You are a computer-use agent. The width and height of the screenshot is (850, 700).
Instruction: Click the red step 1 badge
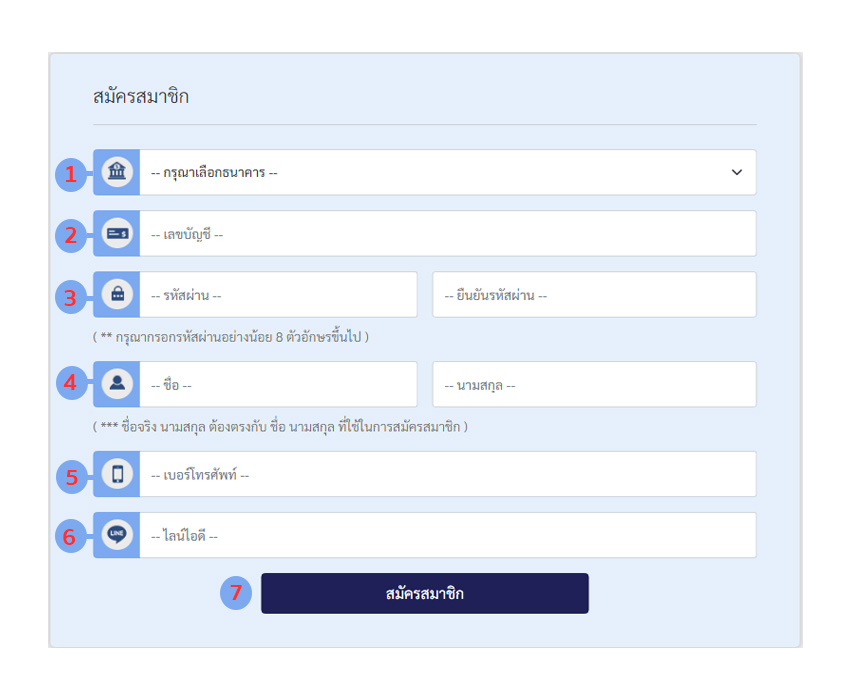point(71,175)
